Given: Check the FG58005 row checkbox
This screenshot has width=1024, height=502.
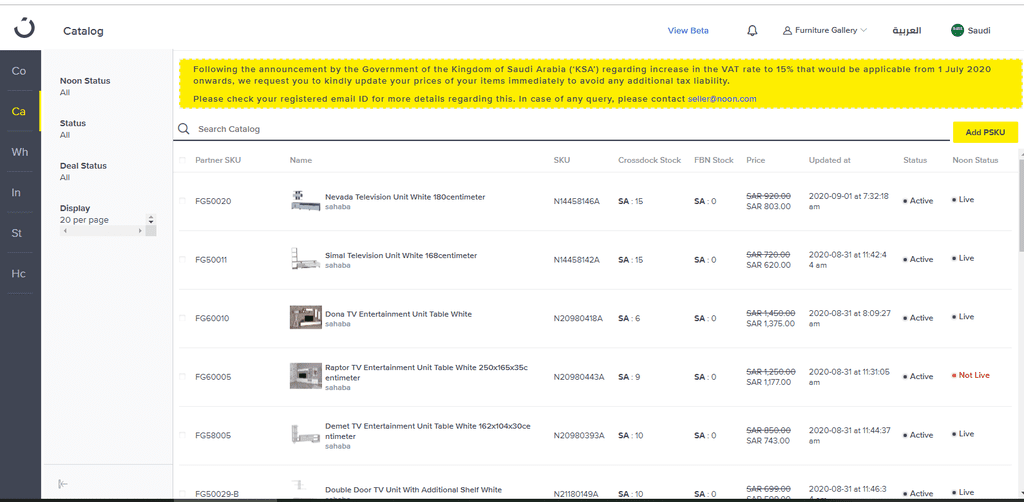Looking at the screenshot, I should (182, 435).
